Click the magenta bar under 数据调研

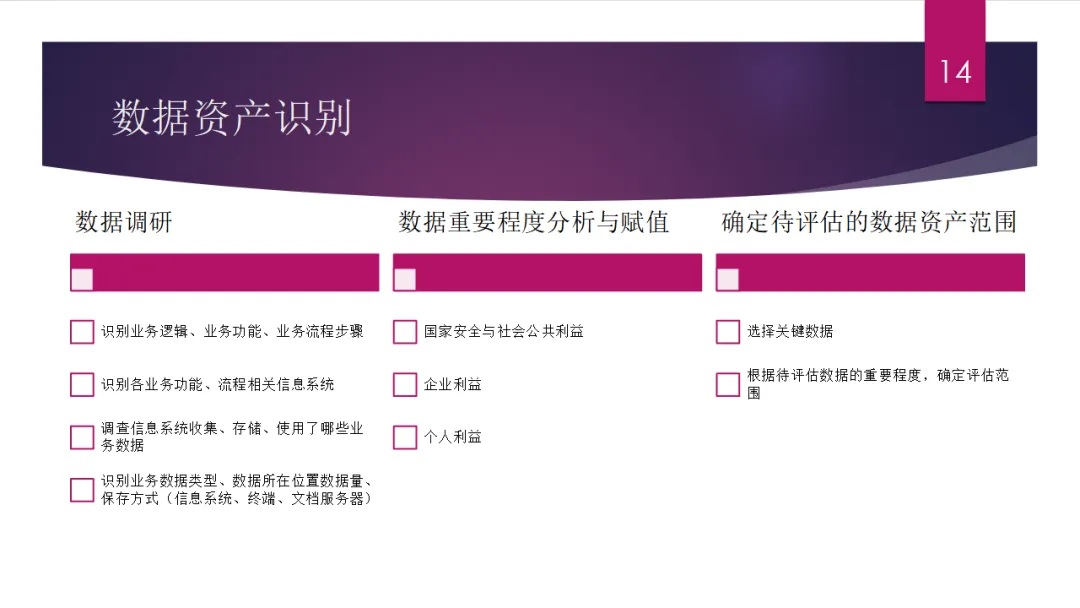[x=225, y=272]
